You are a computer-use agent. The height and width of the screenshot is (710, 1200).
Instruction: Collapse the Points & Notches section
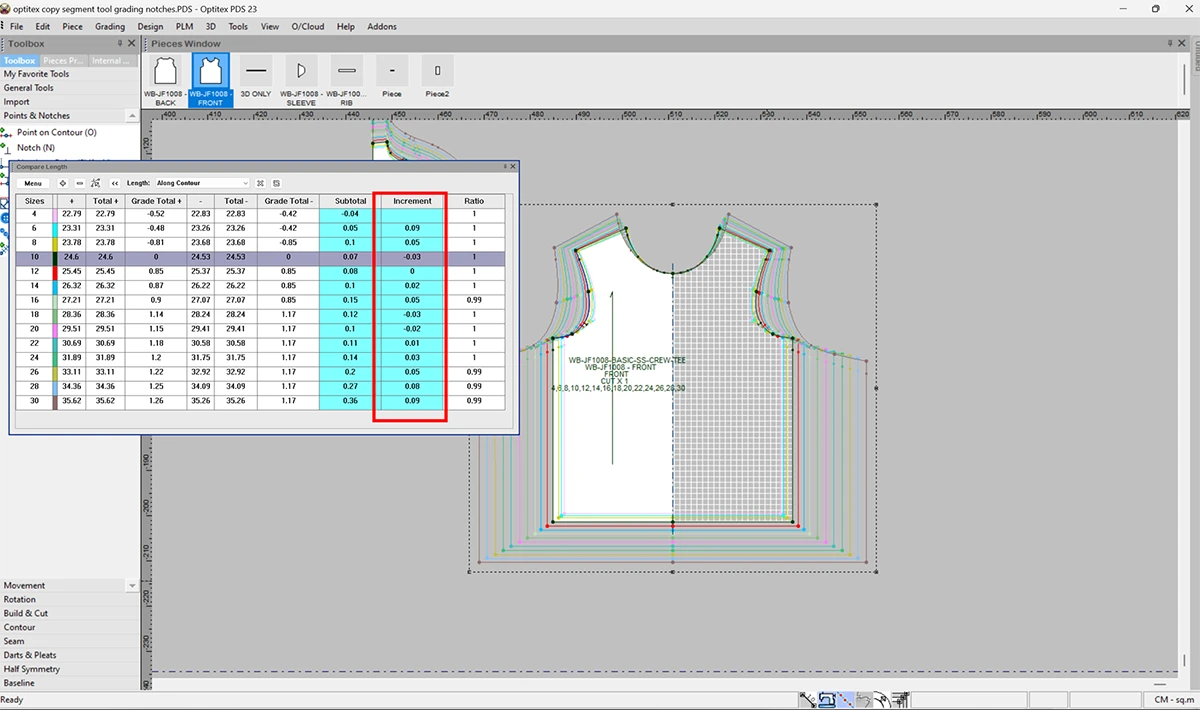(x=131, y=116)
